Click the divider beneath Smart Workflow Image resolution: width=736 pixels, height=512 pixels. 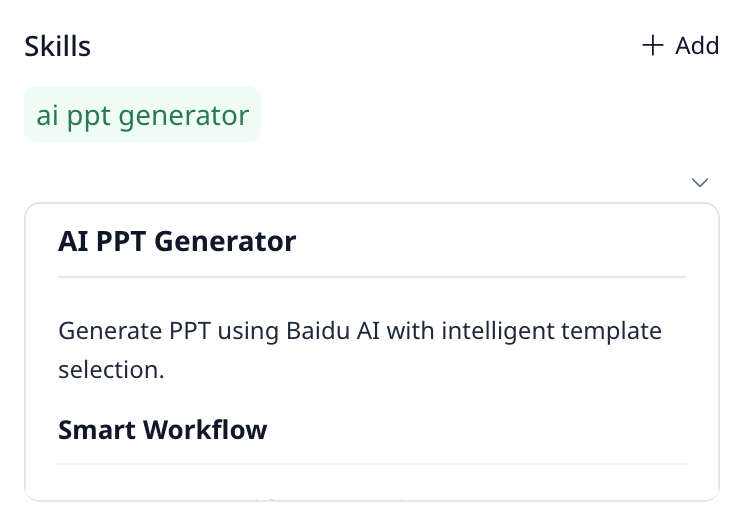click(372, 464)
